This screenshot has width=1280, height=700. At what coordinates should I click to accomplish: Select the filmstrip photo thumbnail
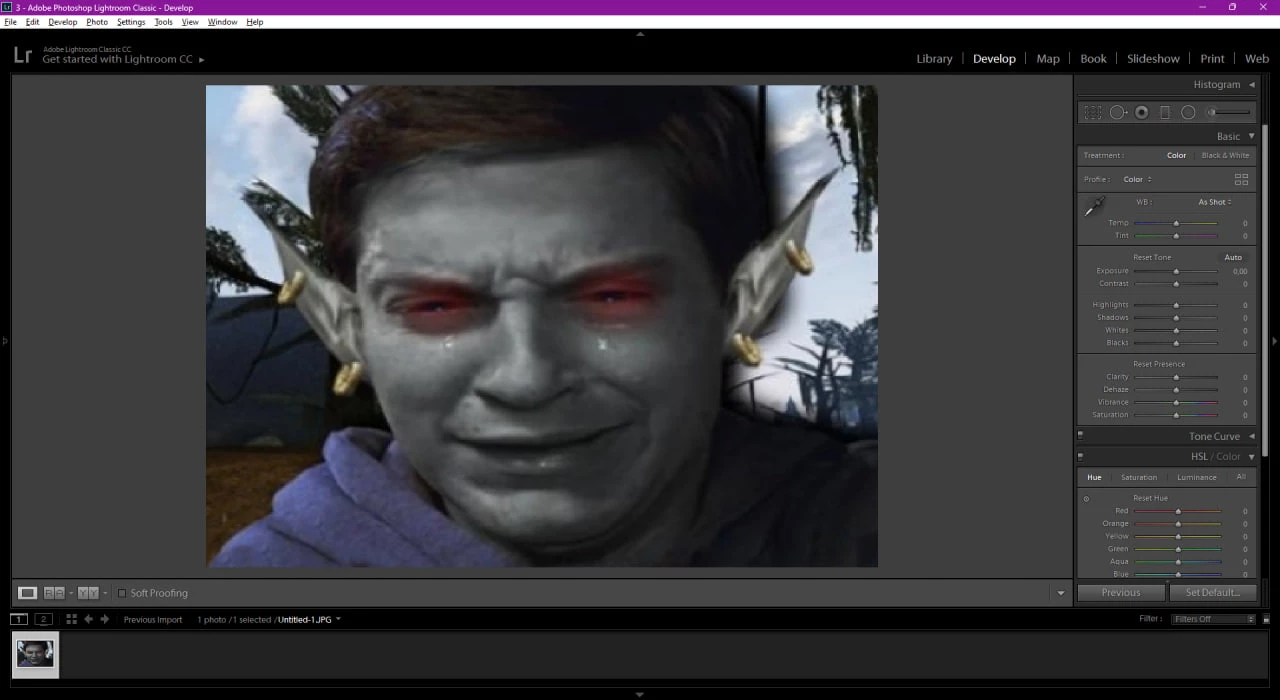tap(35, 654)
